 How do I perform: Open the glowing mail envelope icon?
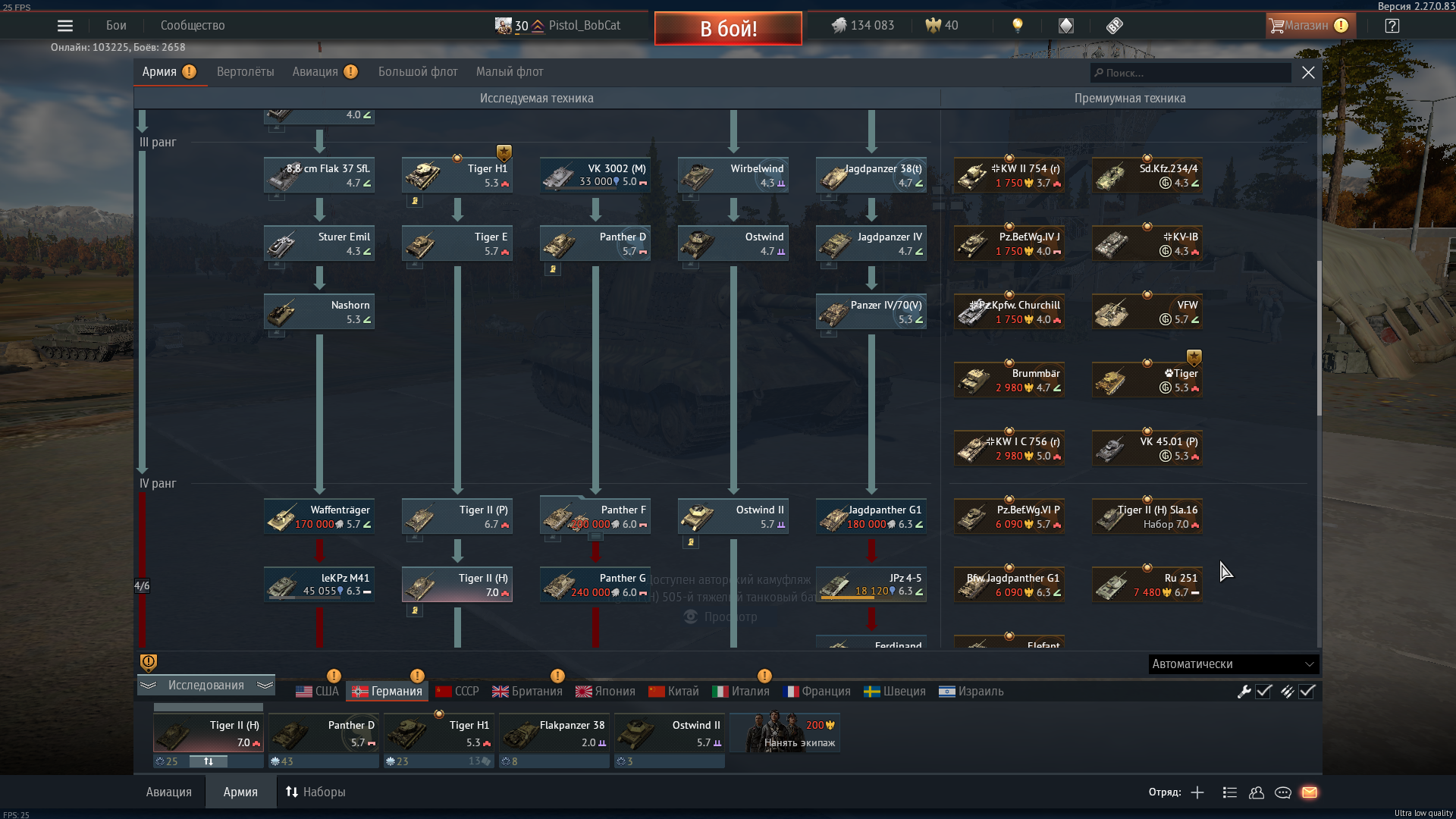[1310, 792]
